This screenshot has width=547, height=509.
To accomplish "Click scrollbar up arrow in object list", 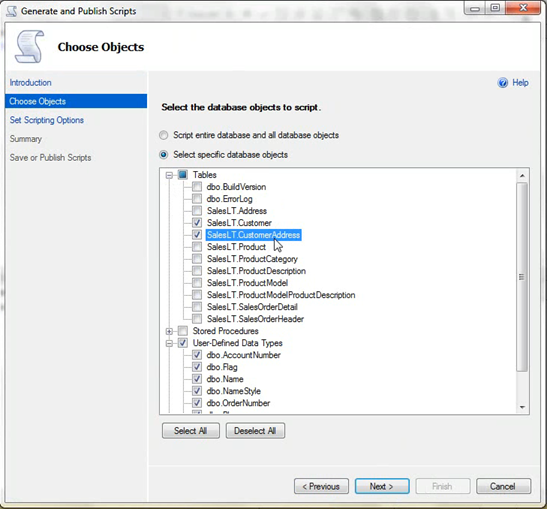I will [x=522, y=175].
